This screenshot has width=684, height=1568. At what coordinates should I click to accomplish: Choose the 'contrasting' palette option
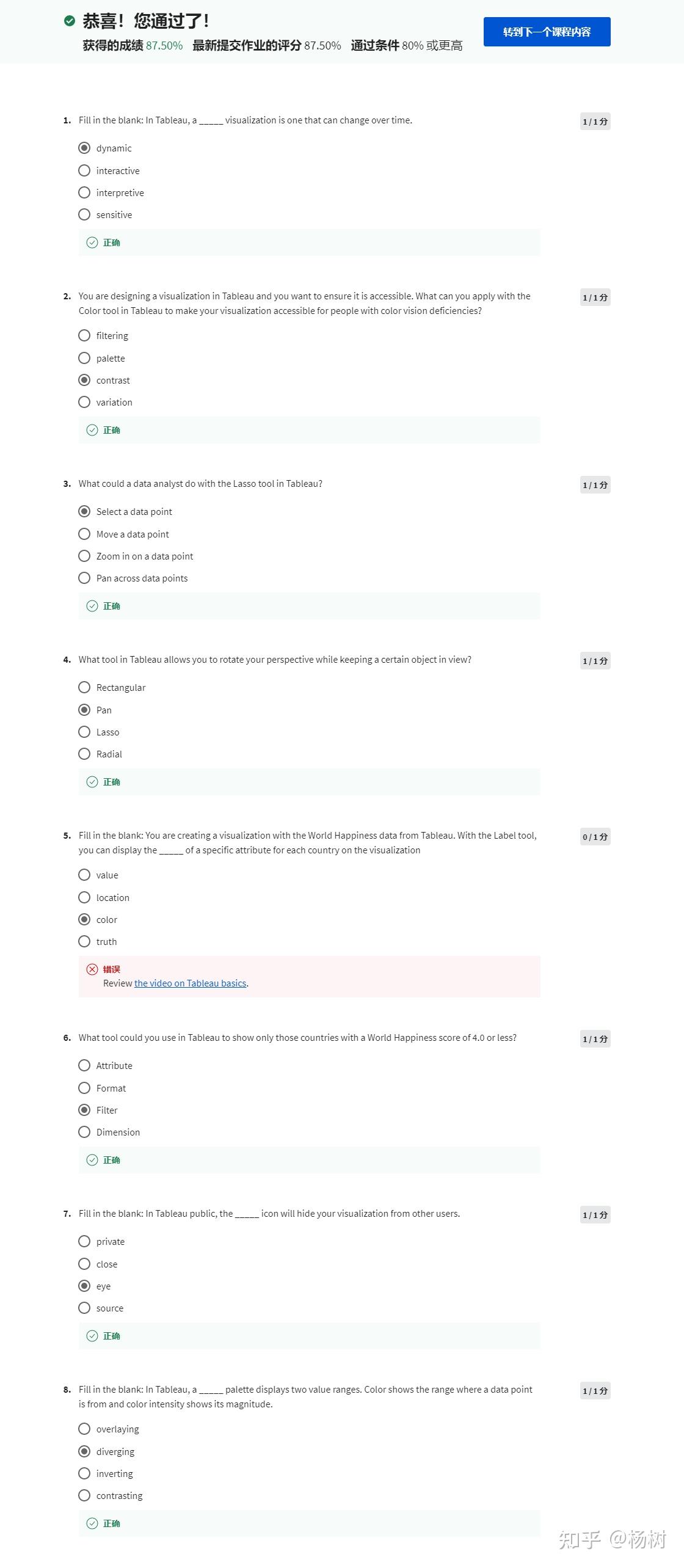(84, 1495)
